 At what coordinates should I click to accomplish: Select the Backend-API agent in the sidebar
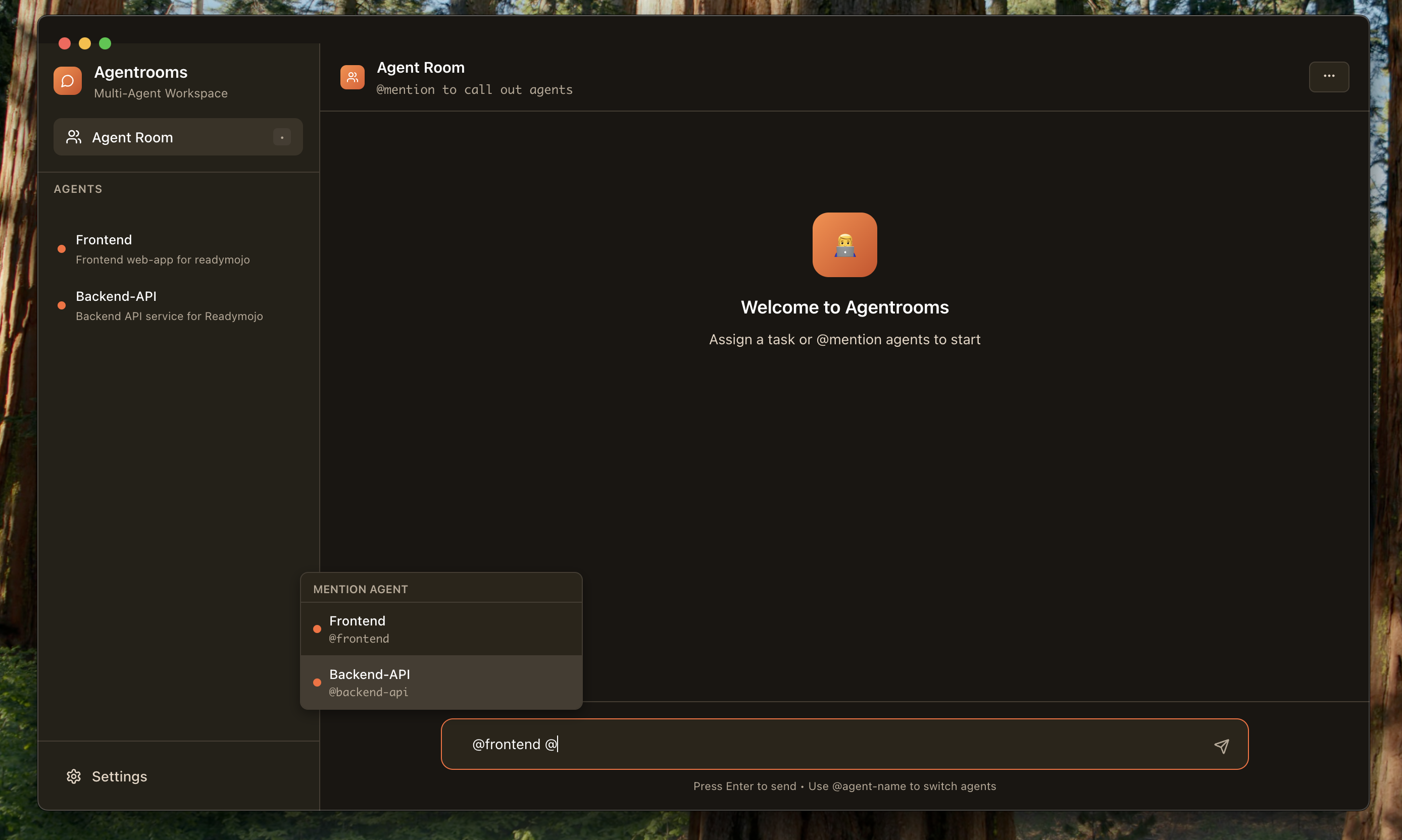(x=169, y=305)
